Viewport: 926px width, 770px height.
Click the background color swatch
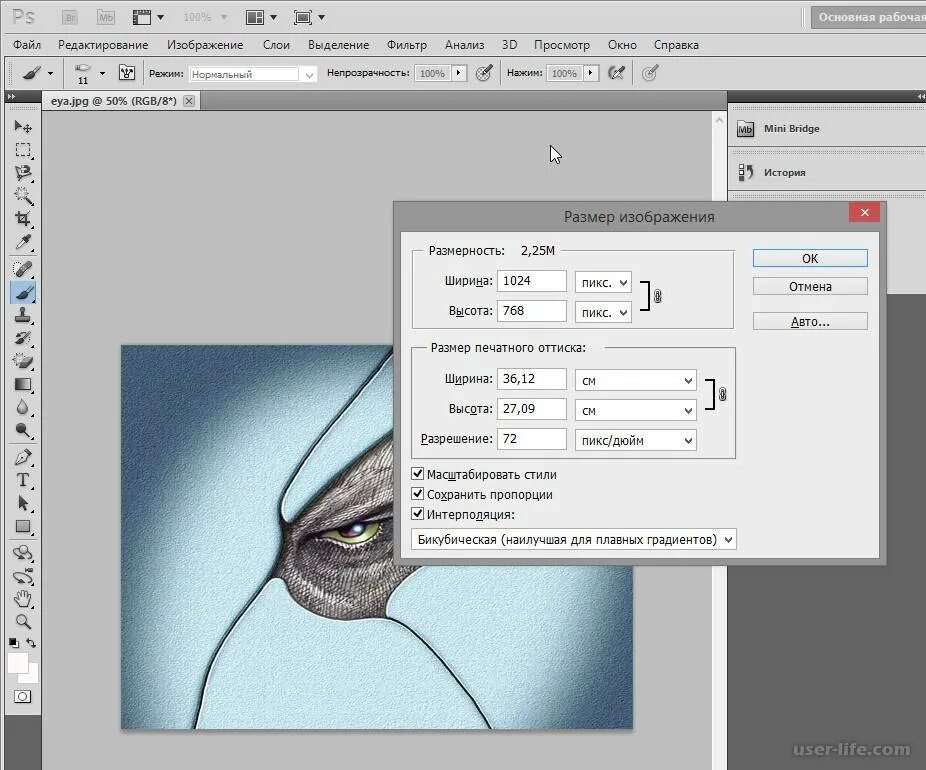click(32, 678)
